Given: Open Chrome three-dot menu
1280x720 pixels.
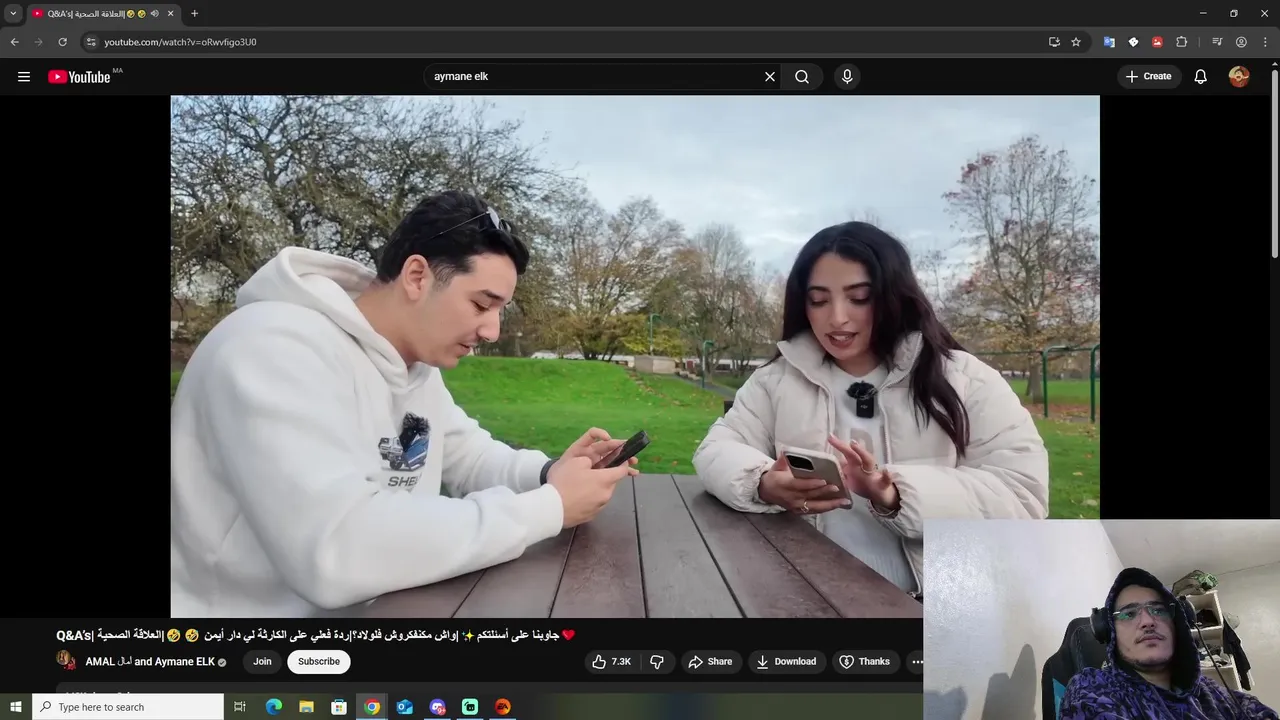Looking at the screenshot, I should (1266, 42).
